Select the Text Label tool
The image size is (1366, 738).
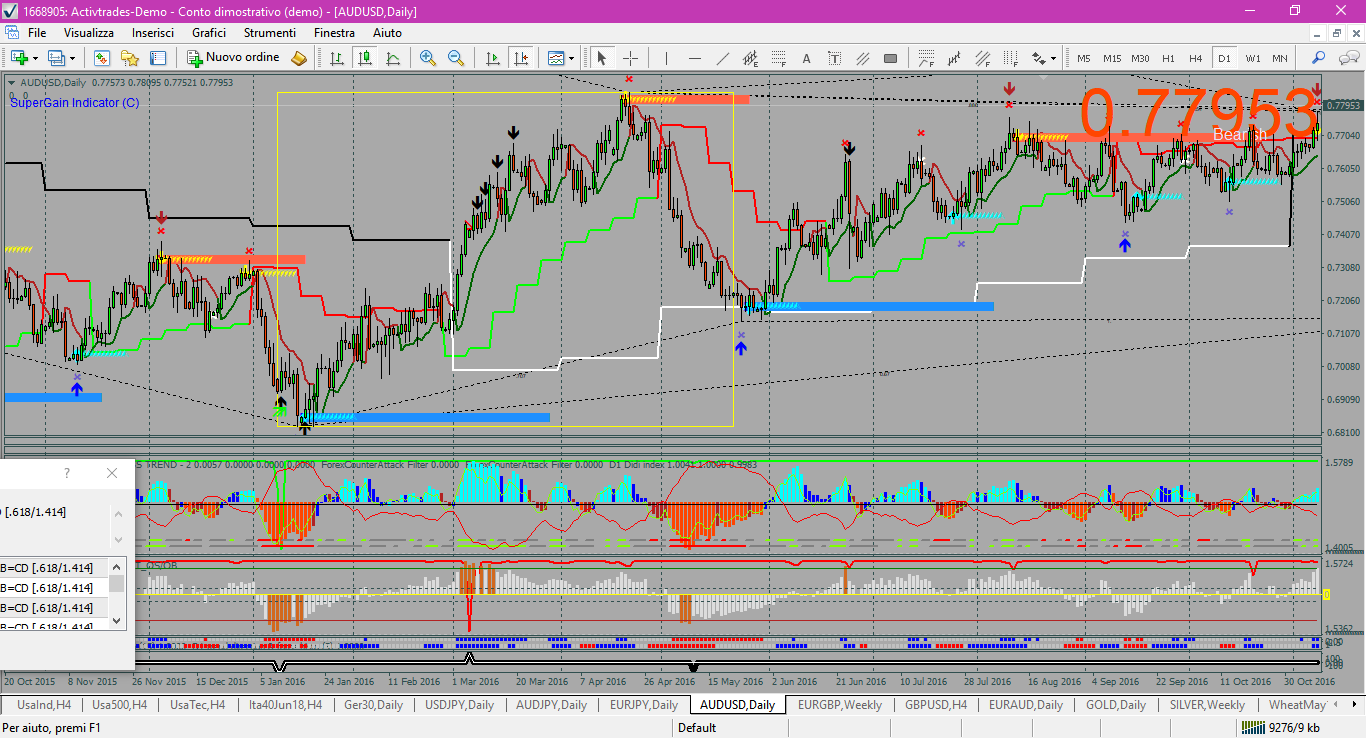click(834, 58)
